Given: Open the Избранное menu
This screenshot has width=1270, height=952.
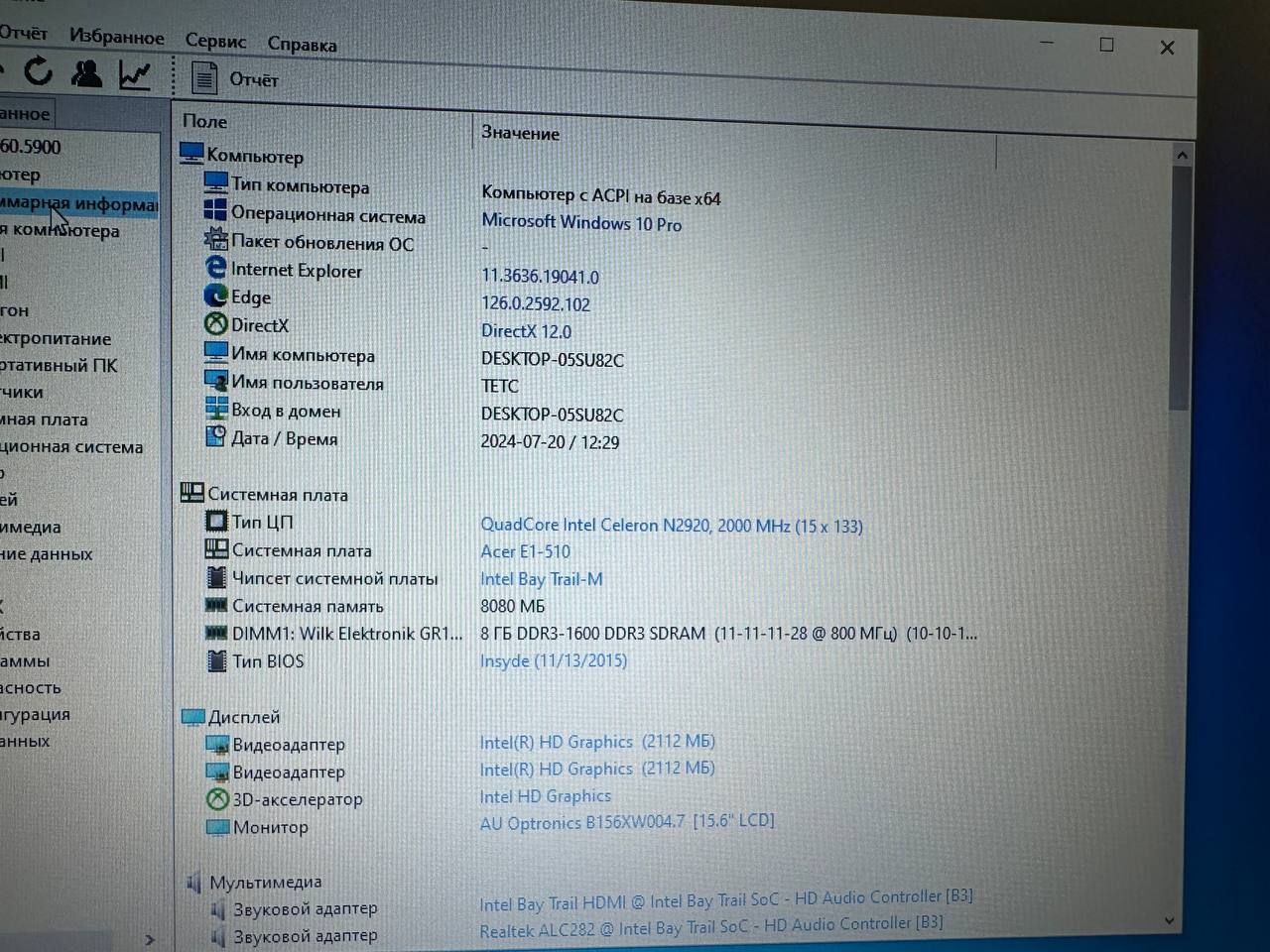Looking at the screenshot, I should [116, 37].
